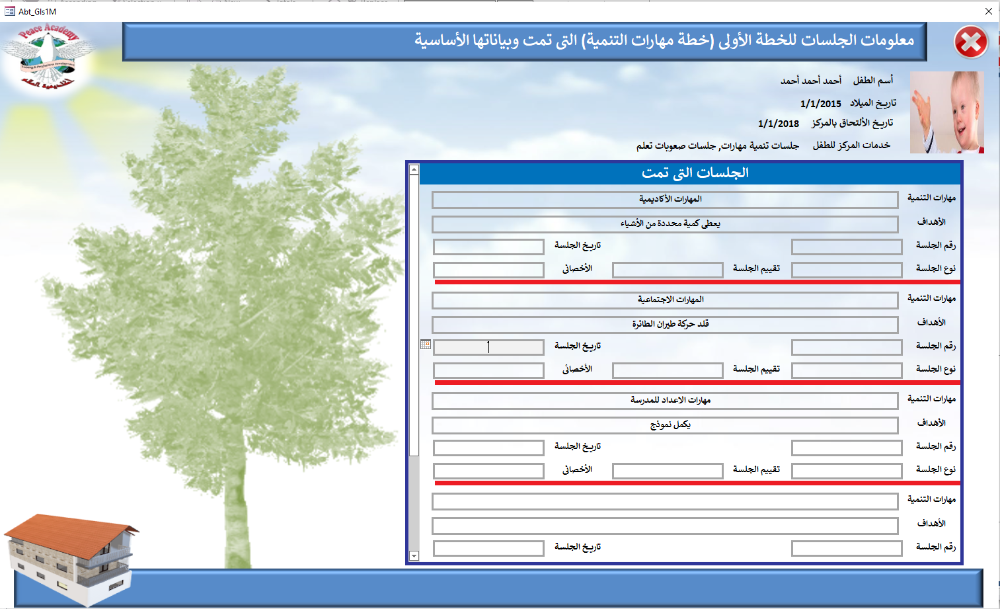The width and height of the screenshot is (1000, 609).
Task: Click the building house icon at the bottom
Action: pyautogui.click(x=70, y=559)
